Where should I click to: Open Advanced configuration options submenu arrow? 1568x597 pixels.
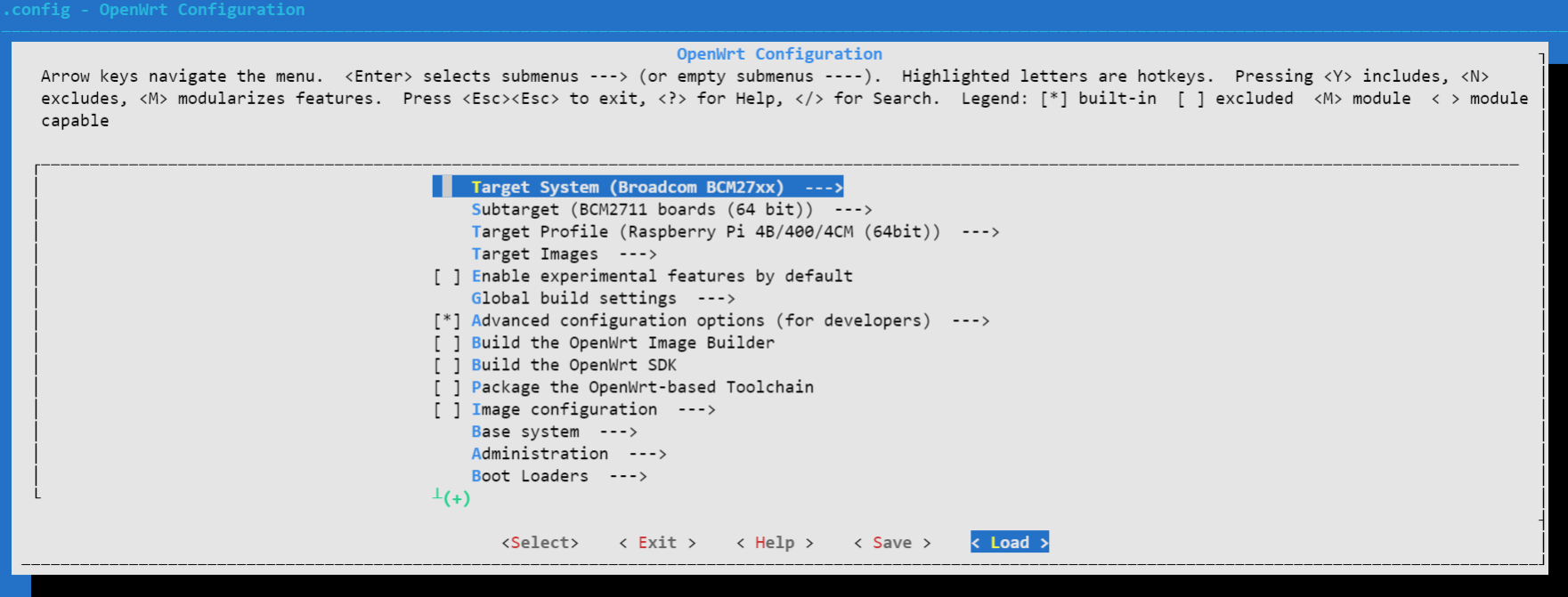(x=971, y=321)
